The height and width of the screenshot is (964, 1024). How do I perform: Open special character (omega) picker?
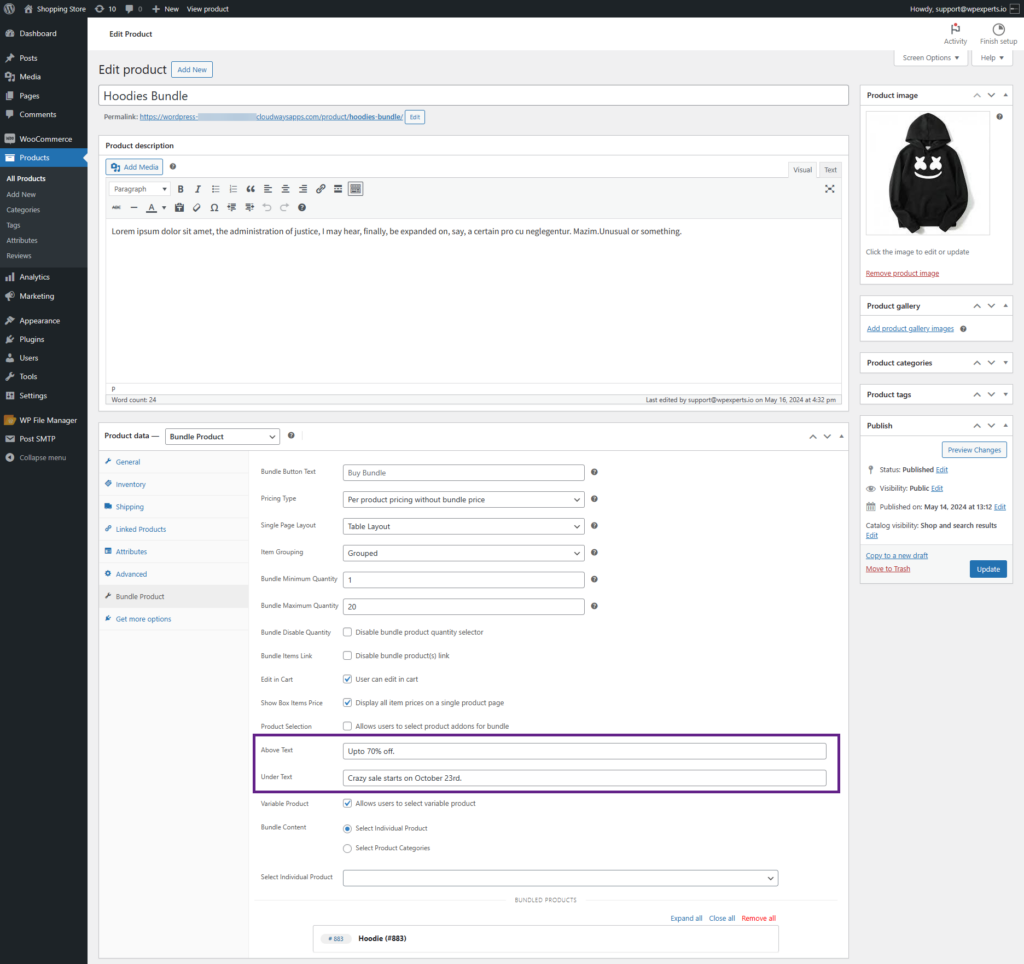214,208
